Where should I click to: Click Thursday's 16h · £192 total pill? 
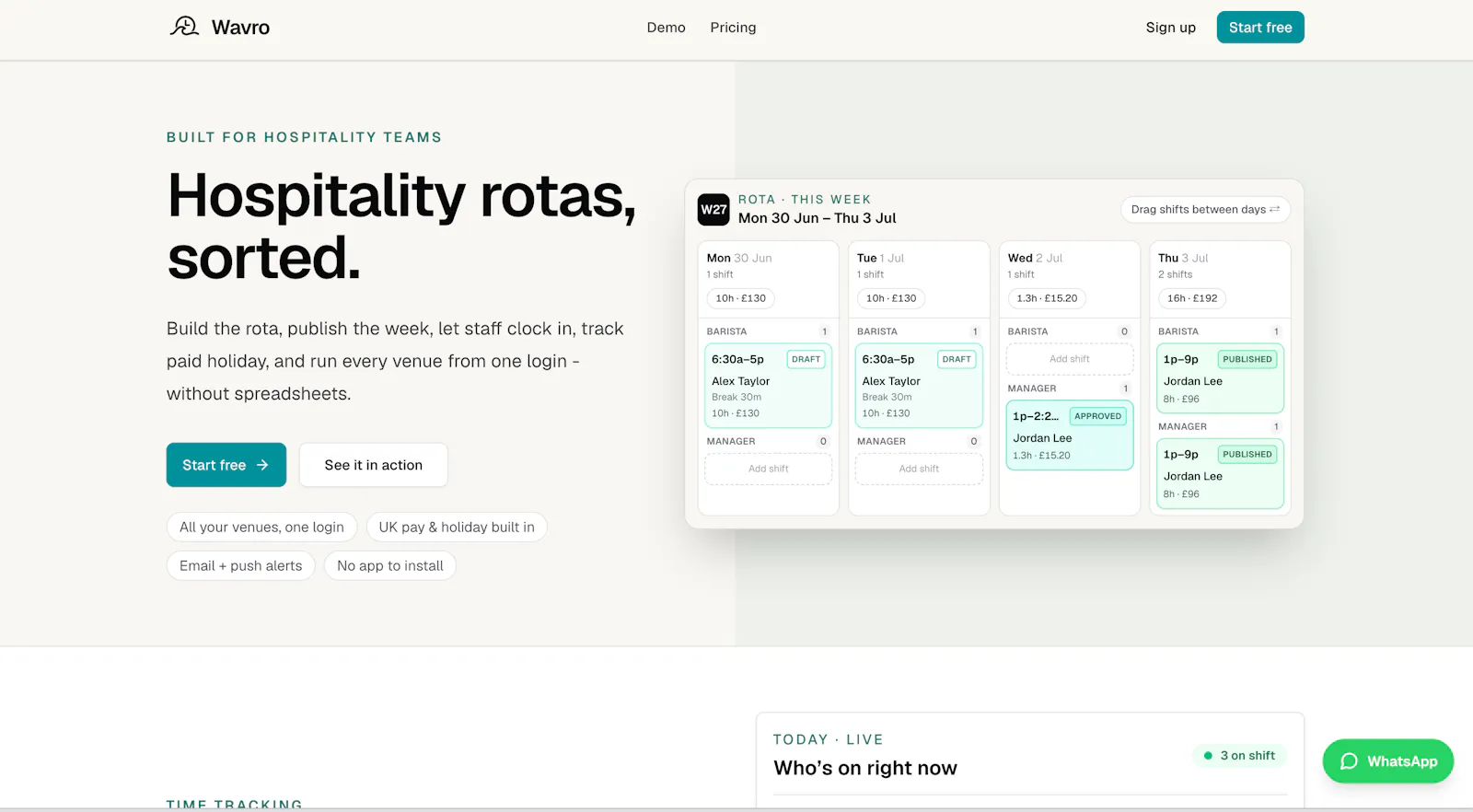(x=1192, y=298)
